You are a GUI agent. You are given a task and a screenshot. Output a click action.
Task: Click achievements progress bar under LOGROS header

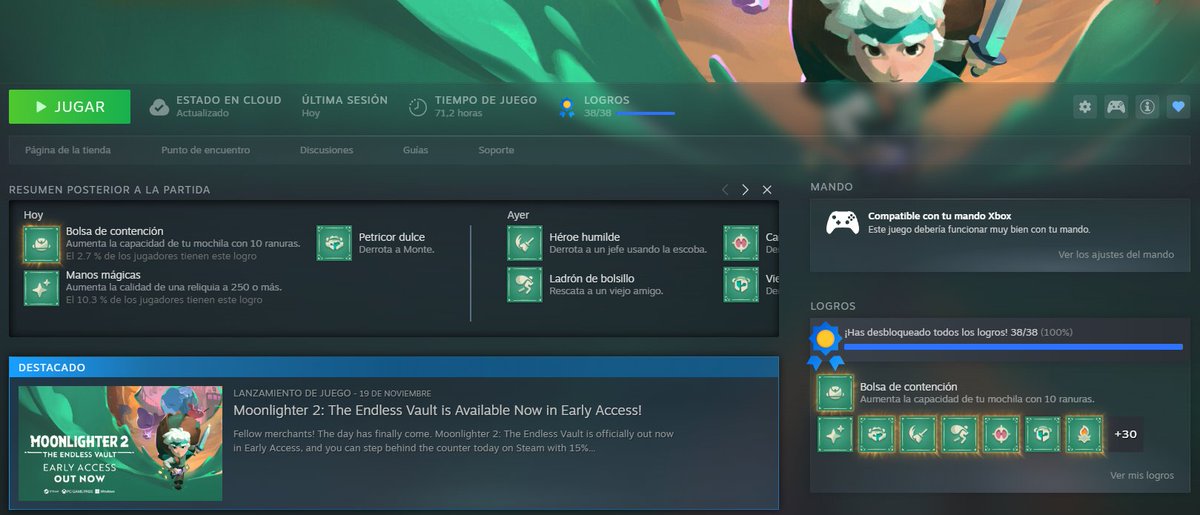[646, 114]
